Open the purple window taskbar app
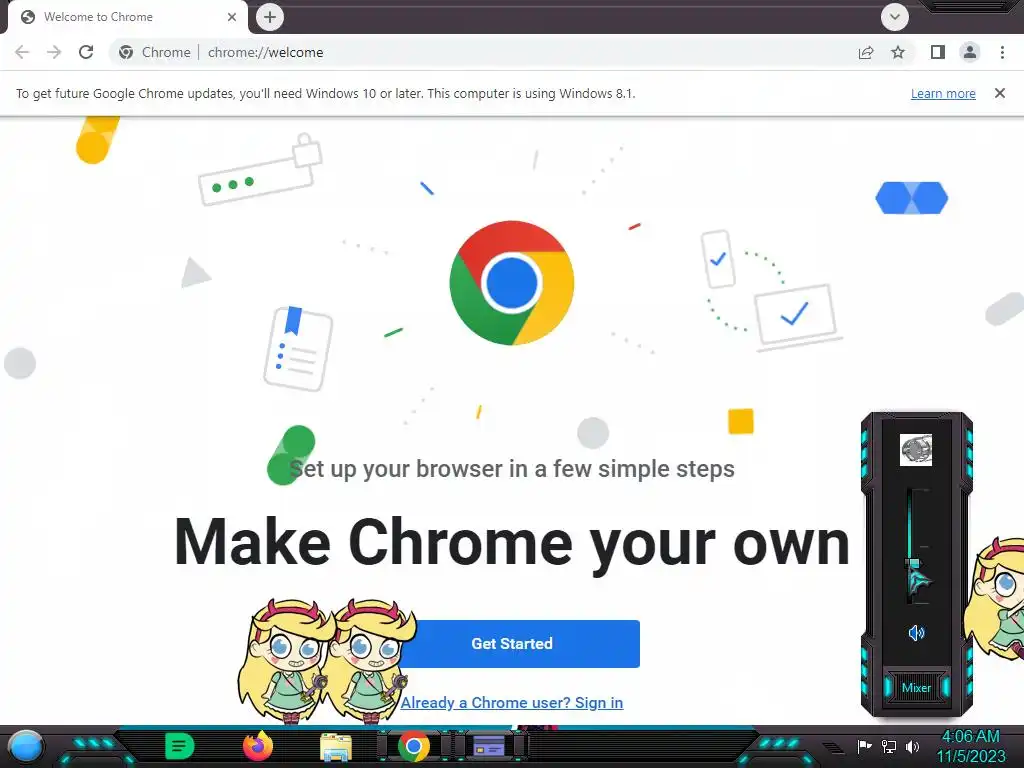Screen dimensions: 1024x768 click(x=489, y=746)
